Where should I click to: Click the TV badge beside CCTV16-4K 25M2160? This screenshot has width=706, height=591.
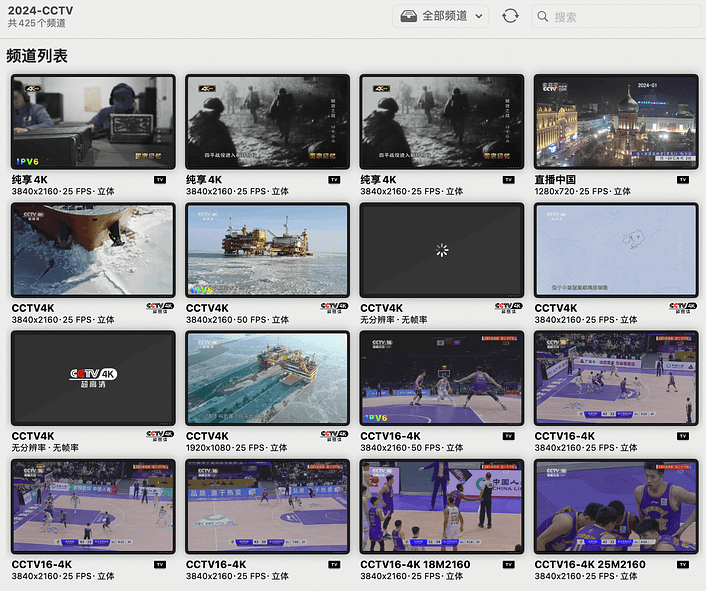[683, 564]
